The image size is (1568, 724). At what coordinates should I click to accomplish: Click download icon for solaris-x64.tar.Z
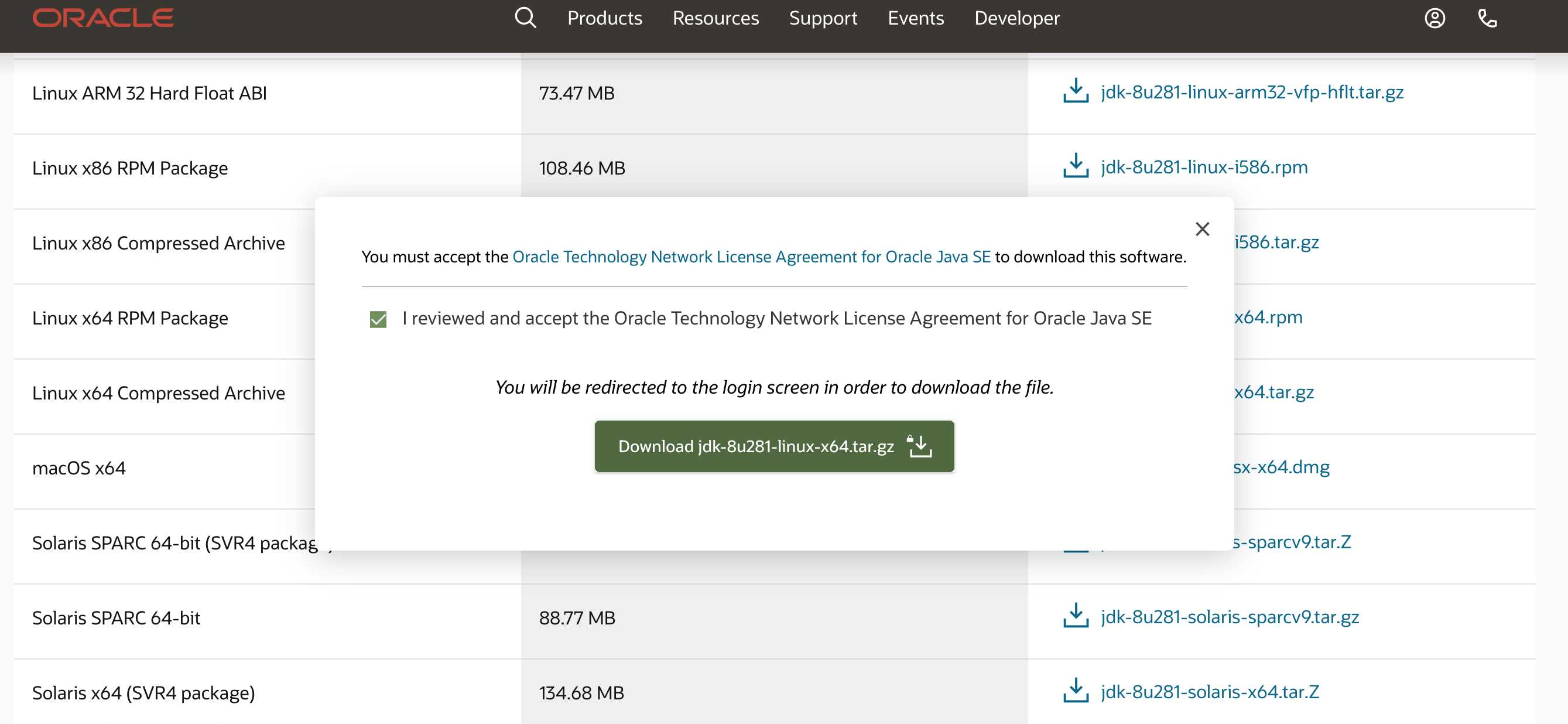click(1076, 691)
